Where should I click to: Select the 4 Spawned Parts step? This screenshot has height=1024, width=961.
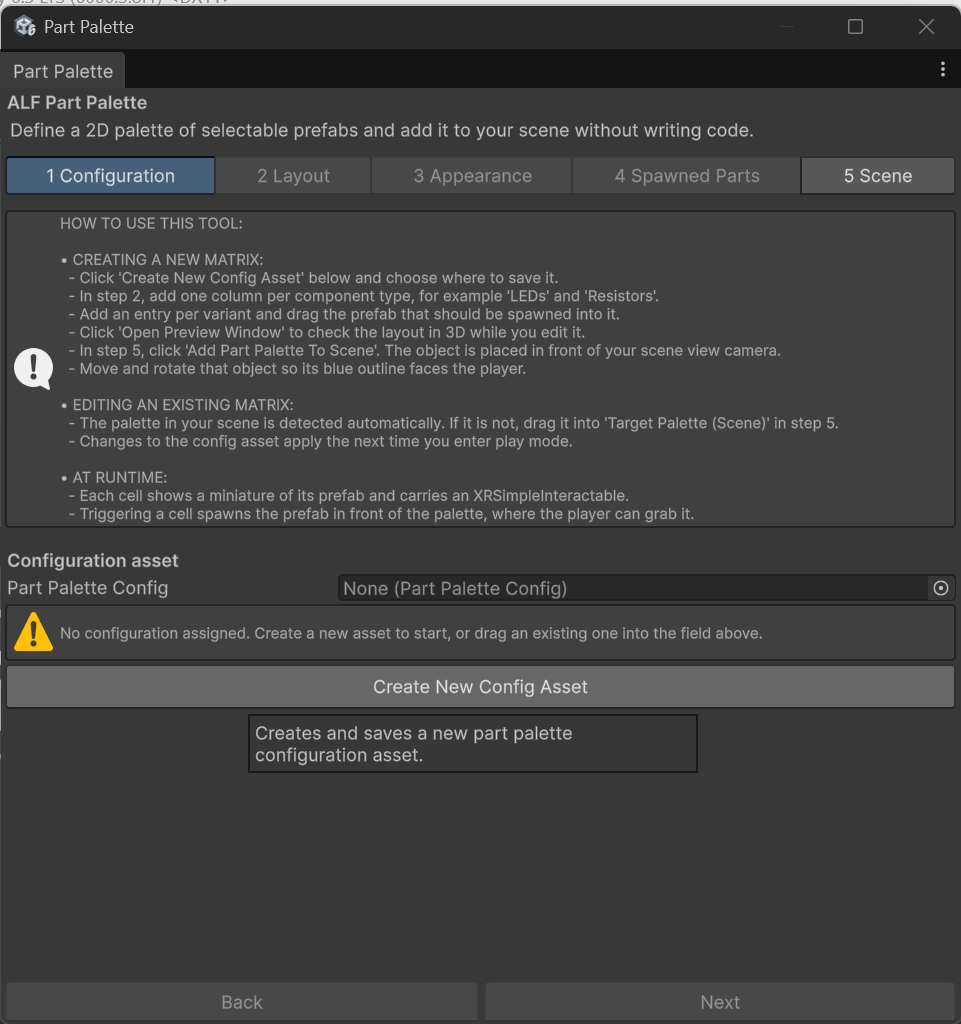pos(687,176)
